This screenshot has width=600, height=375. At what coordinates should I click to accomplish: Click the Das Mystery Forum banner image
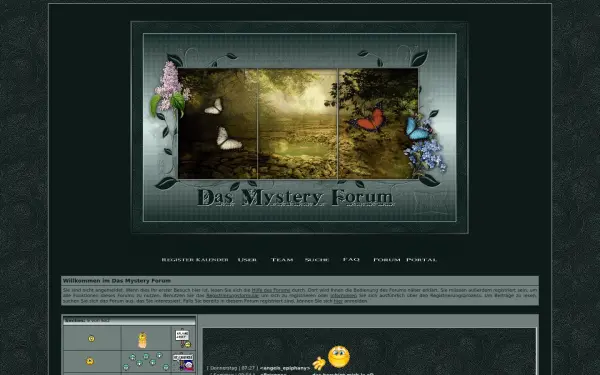(300, 127)
